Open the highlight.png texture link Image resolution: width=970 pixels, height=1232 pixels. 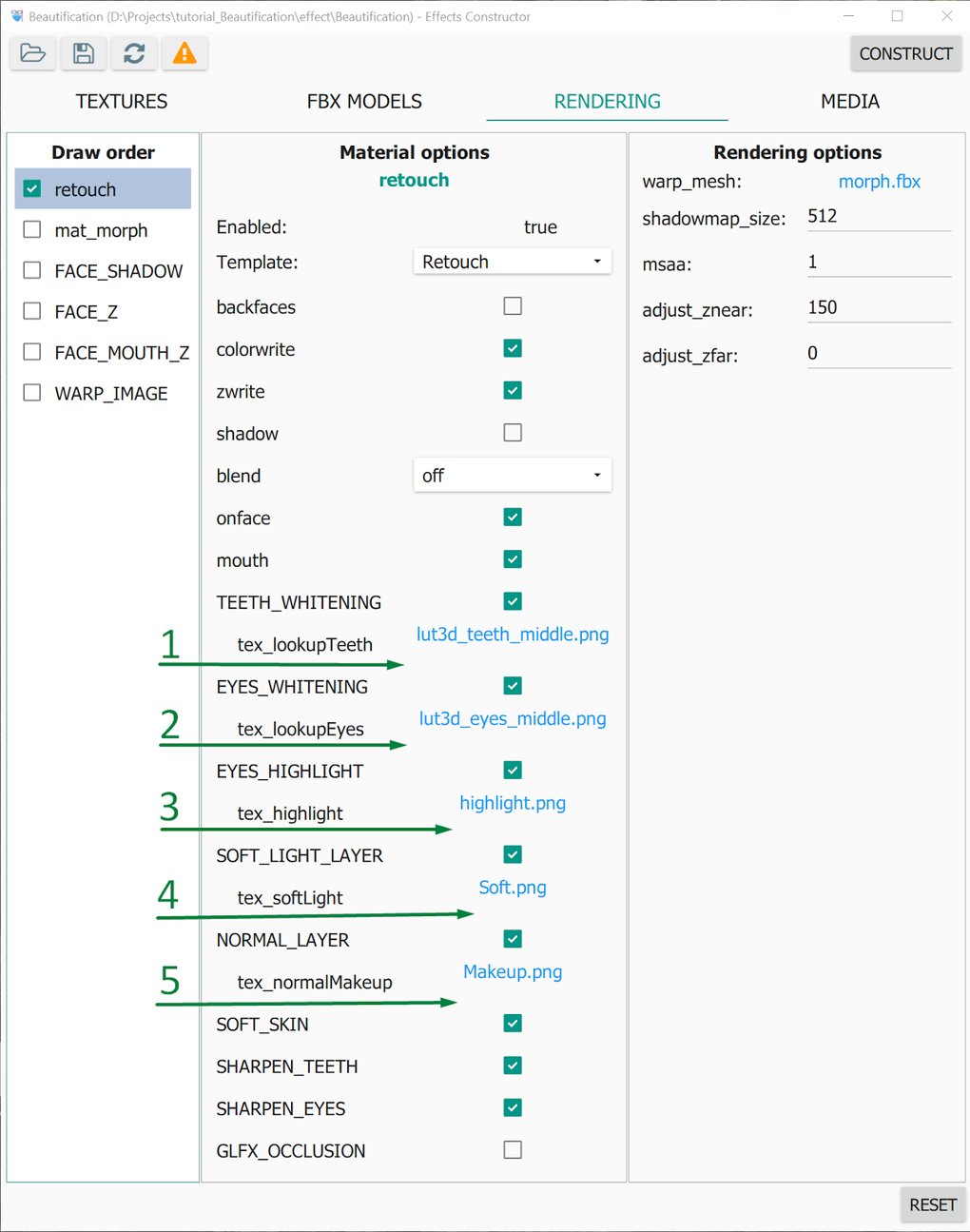coord(512,803)
